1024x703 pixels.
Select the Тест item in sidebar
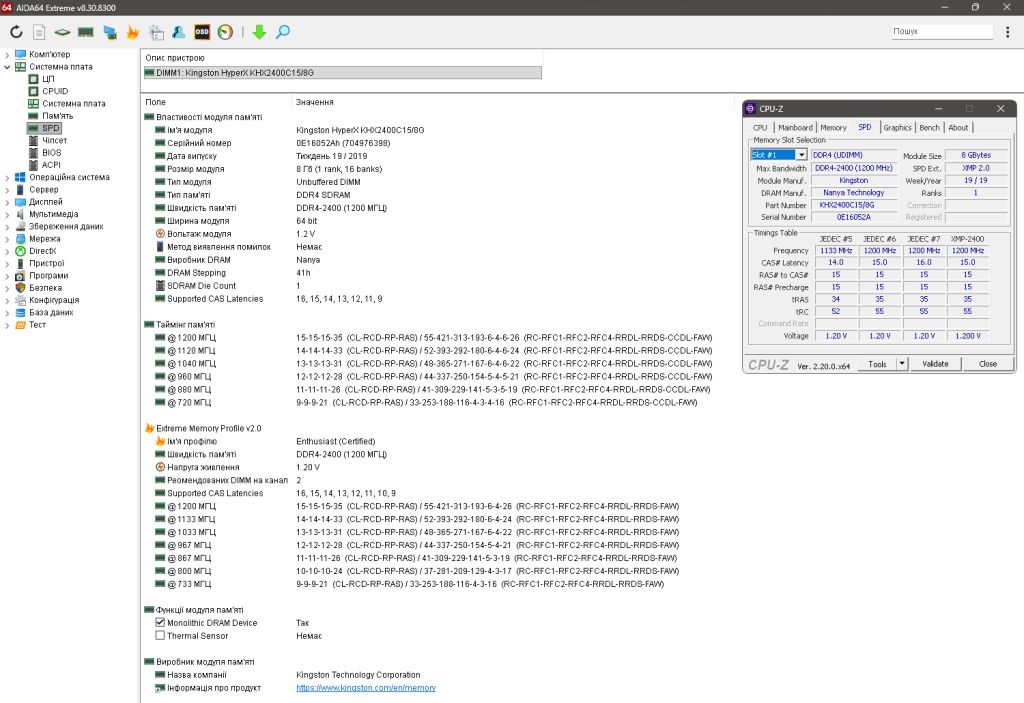pyautogui.click(x=37, y=325)
